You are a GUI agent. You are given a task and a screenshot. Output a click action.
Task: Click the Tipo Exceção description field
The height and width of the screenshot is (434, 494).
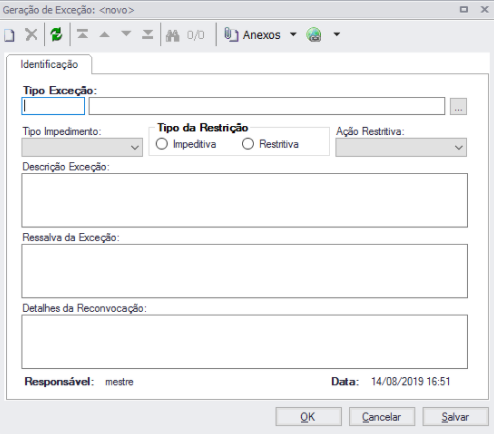pyautogui.click(x=267, y=106)
